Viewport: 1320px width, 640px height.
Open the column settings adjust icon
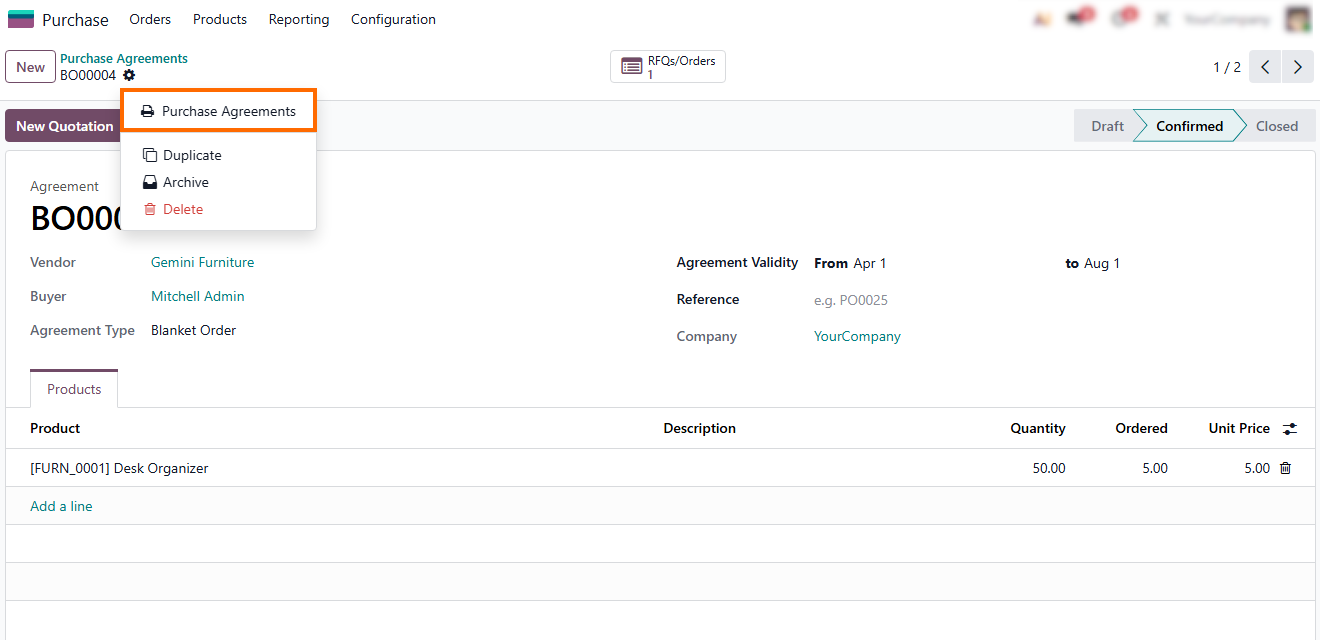pos(1290,428)
